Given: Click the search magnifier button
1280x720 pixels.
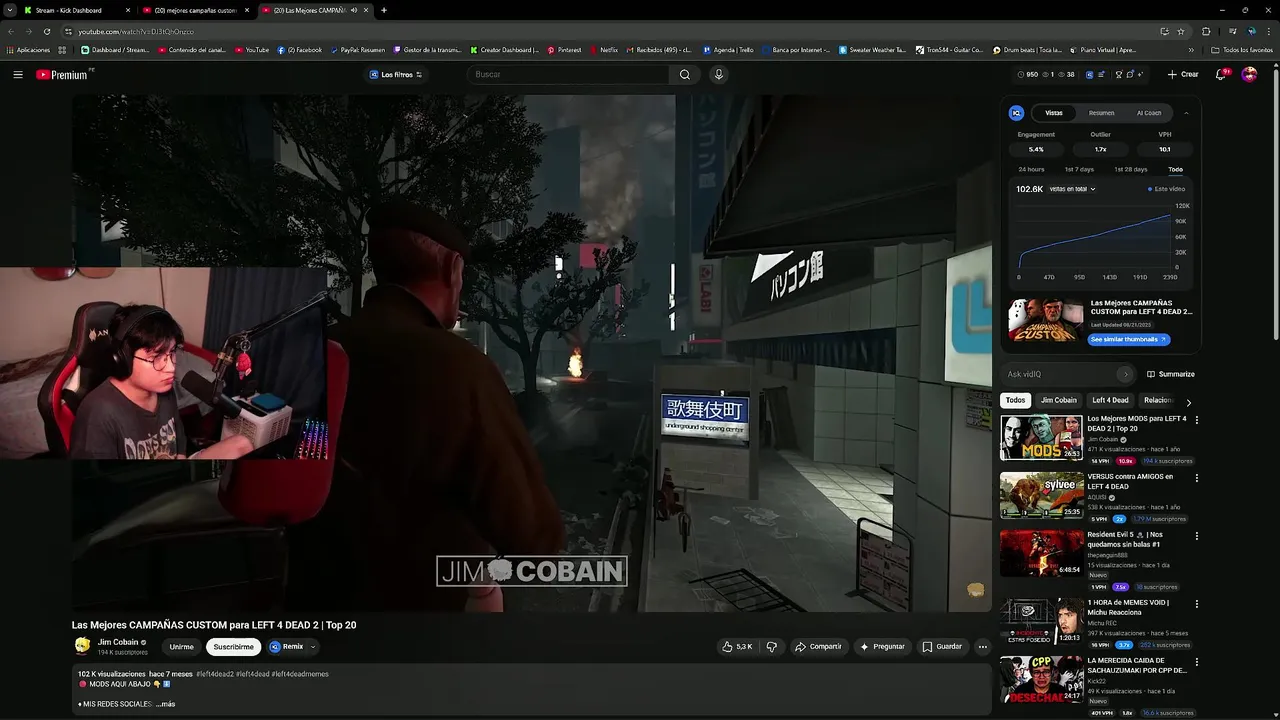Looking at the screenshot, I should pyautogui.click(x=685, y=74).
